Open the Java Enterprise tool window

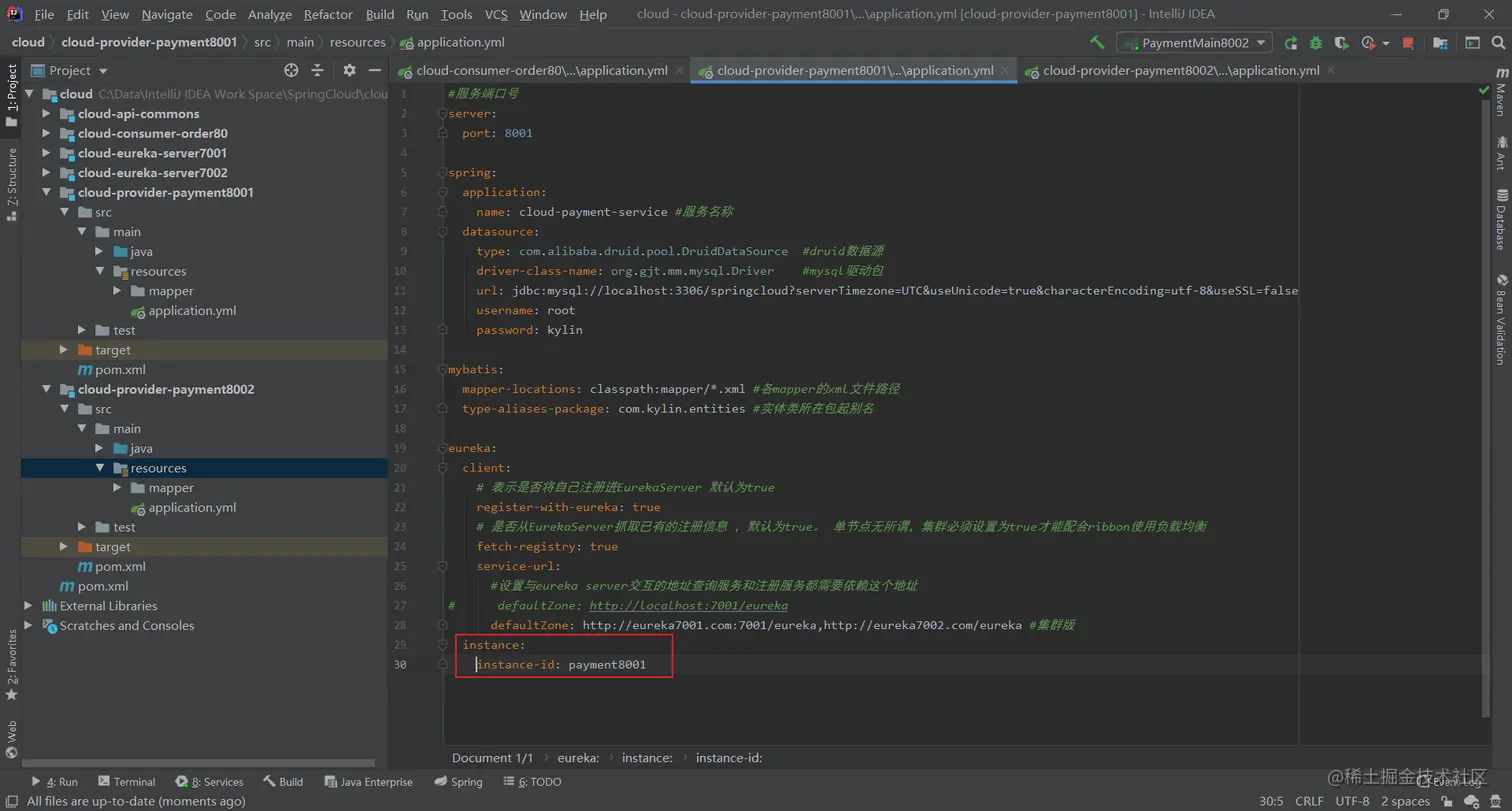pos(367,782)
